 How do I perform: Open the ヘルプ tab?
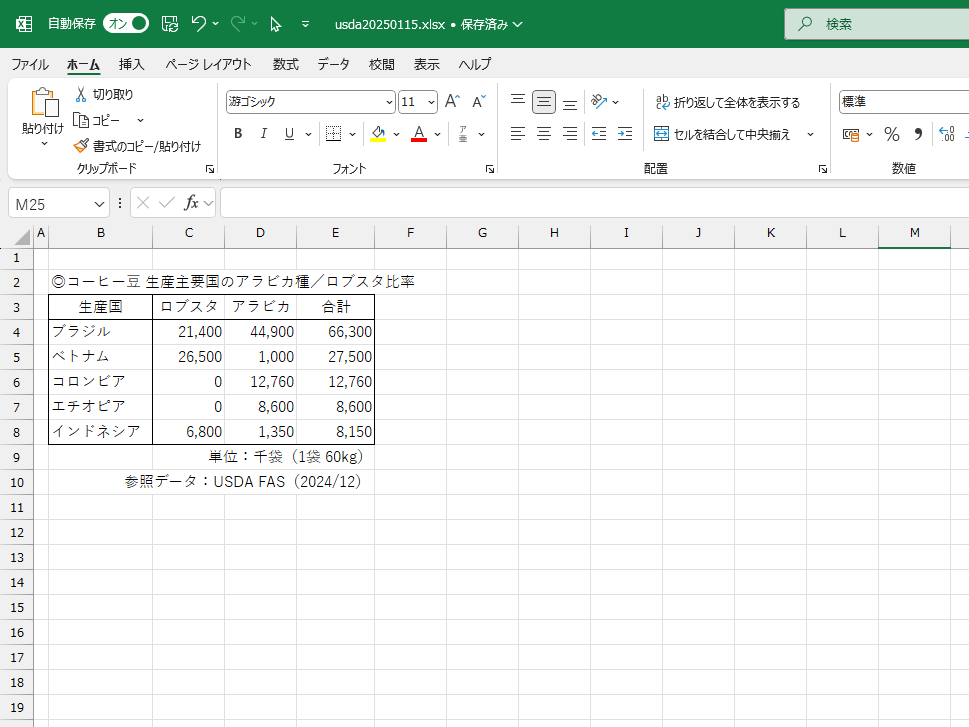click(x=475, y=64)
